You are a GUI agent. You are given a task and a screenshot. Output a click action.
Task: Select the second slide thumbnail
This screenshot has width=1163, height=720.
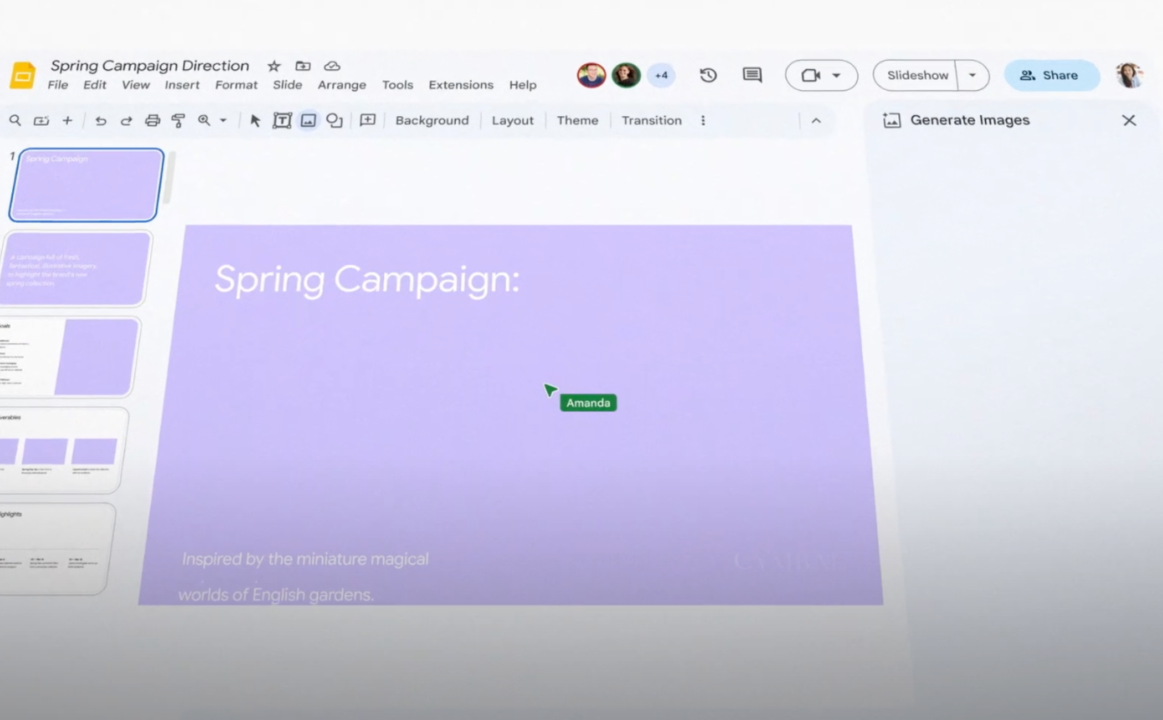point(78,268)
